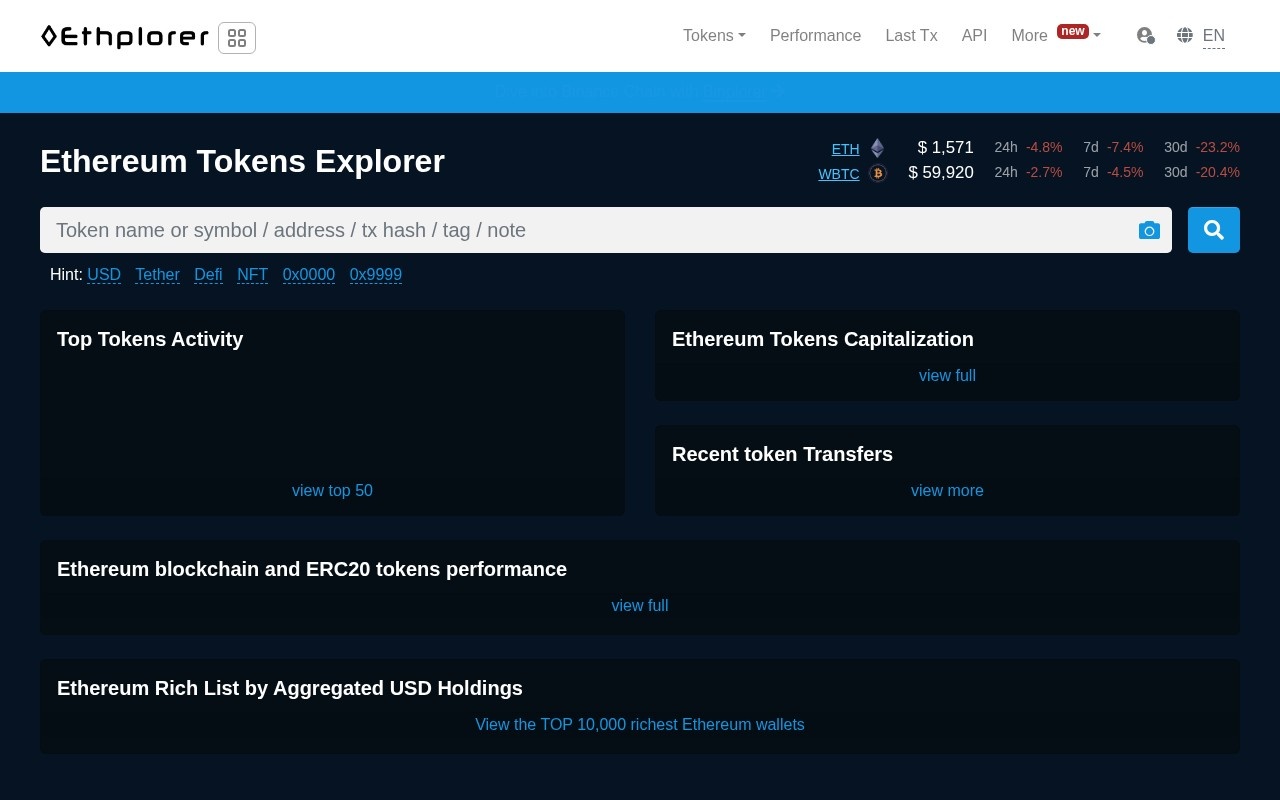This screenshot has height=800, width=1280.
Task: Select the Tether hint link
Action: pos(157,275)
